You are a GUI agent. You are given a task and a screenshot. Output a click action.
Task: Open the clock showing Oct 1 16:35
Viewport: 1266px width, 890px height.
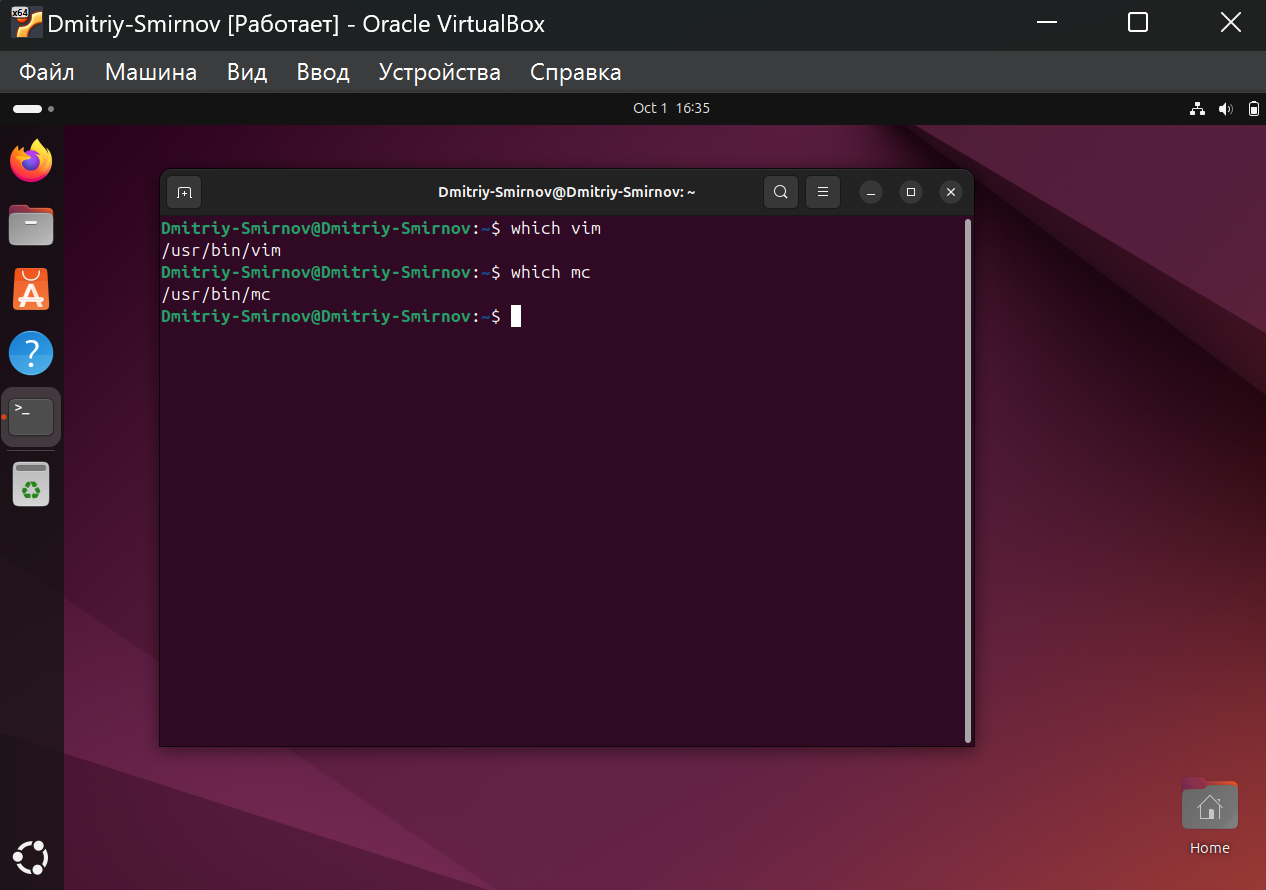(x=671, y=108)
